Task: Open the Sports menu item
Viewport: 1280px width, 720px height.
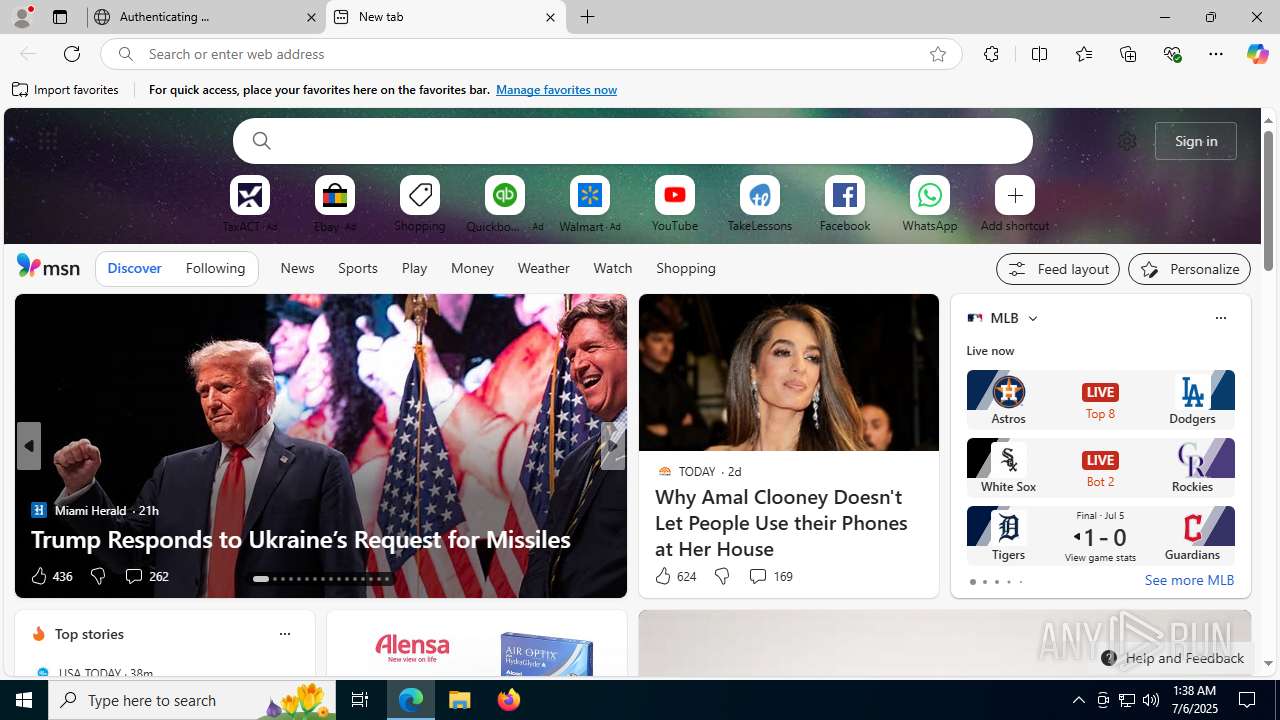Action: 358,268
